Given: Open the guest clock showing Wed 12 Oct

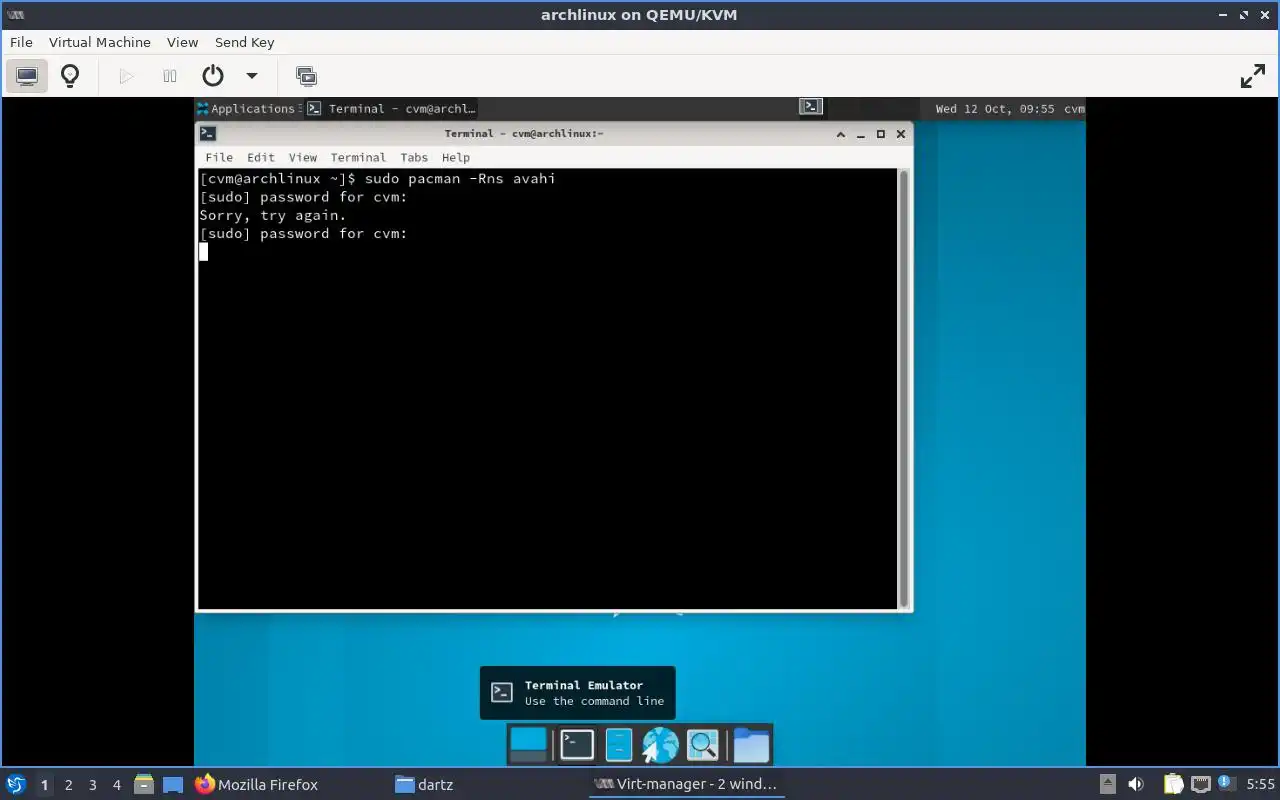Looking at the screenshot, I should [995, 108].
